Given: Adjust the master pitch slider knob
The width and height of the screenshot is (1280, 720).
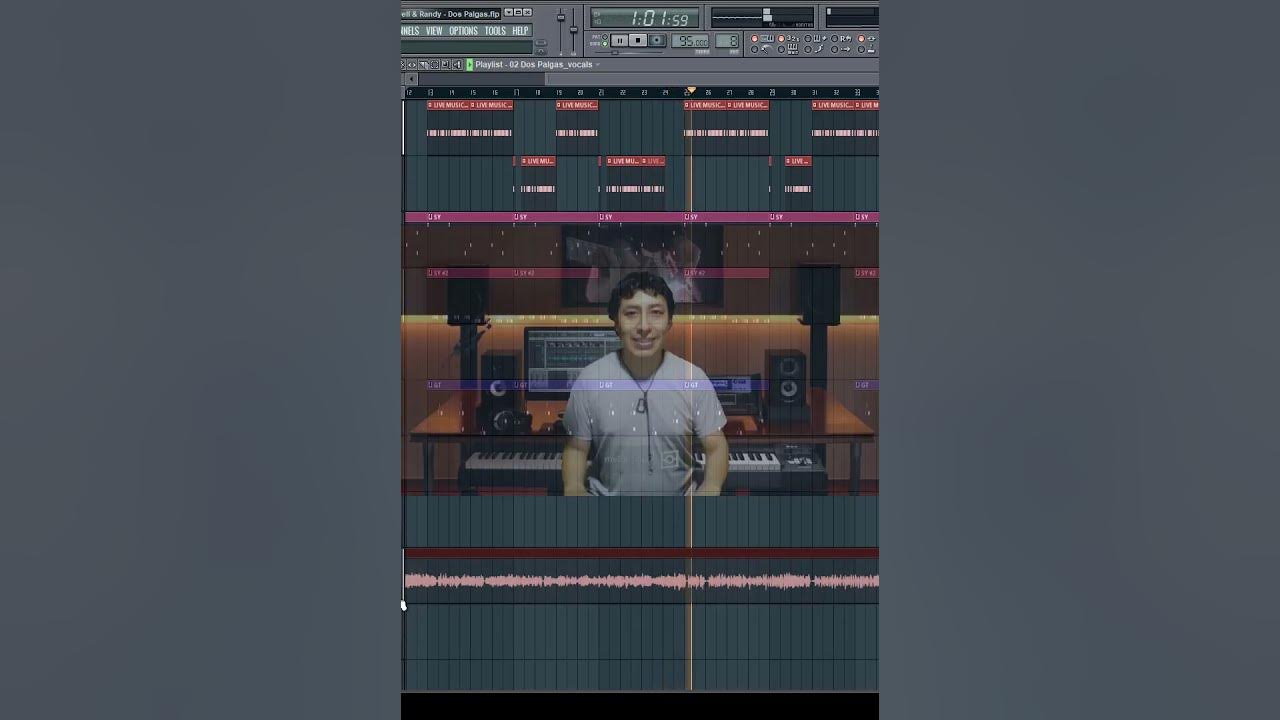Looking at the screenshot, I should click(573, 29).
